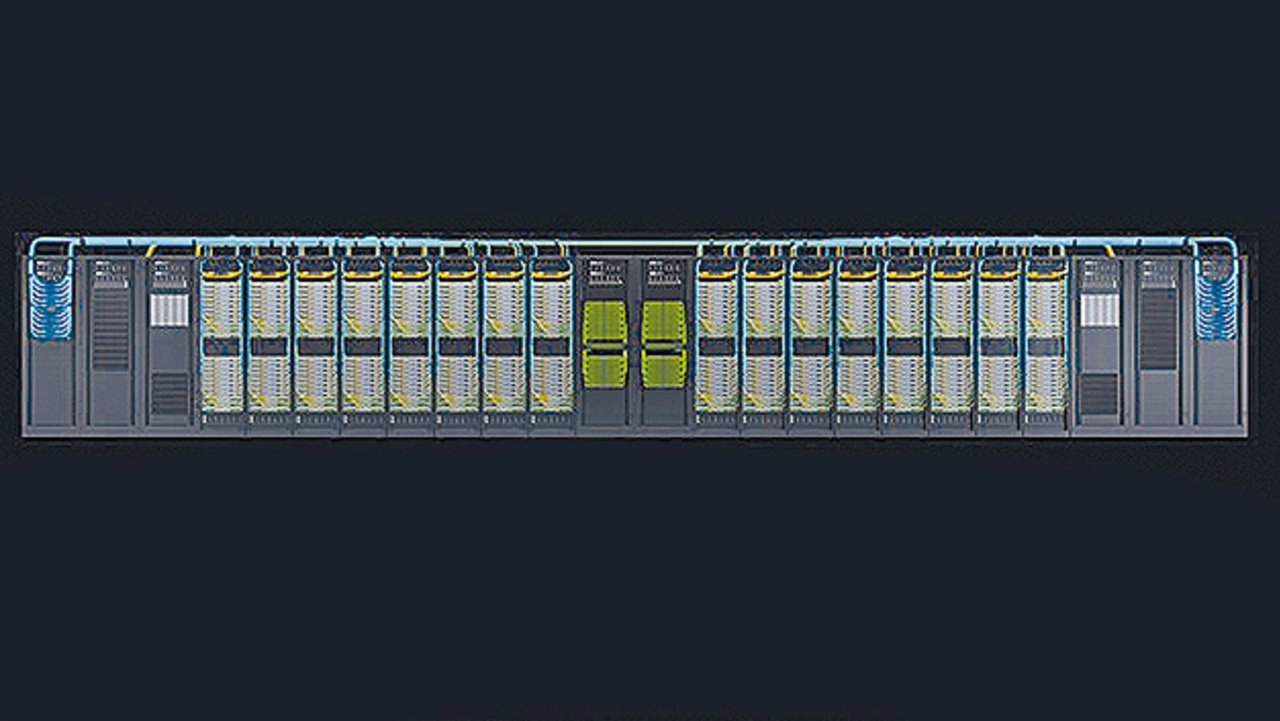Click the dark middle band of rightmost compute rack
Viewport: 1280px width, 721px height.
[x=1046, y=346]
